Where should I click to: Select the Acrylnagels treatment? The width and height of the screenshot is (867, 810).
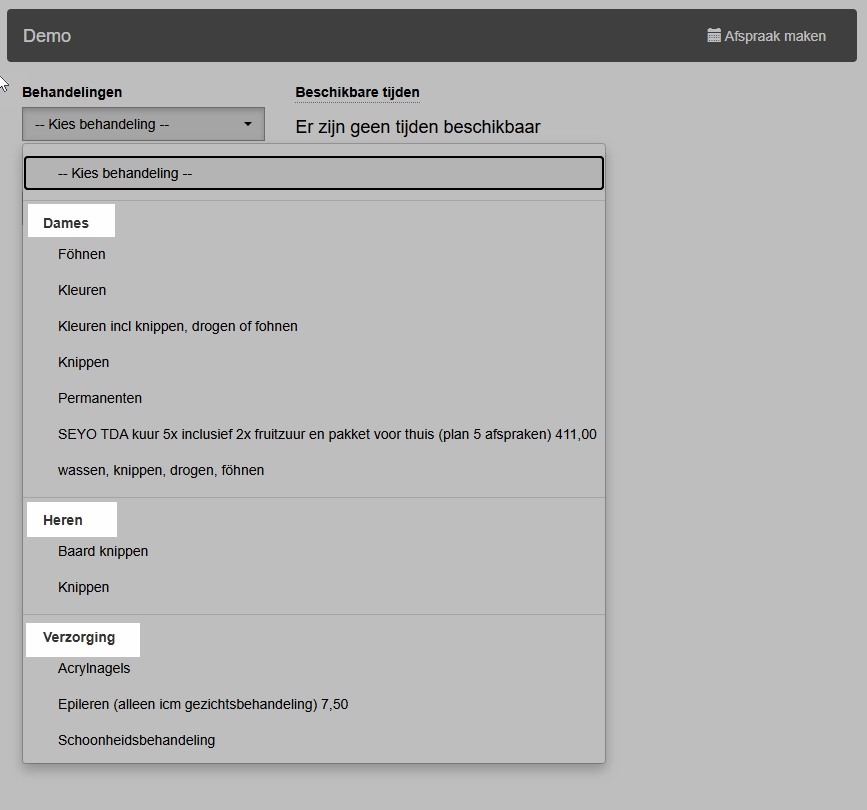coord(94,668)
